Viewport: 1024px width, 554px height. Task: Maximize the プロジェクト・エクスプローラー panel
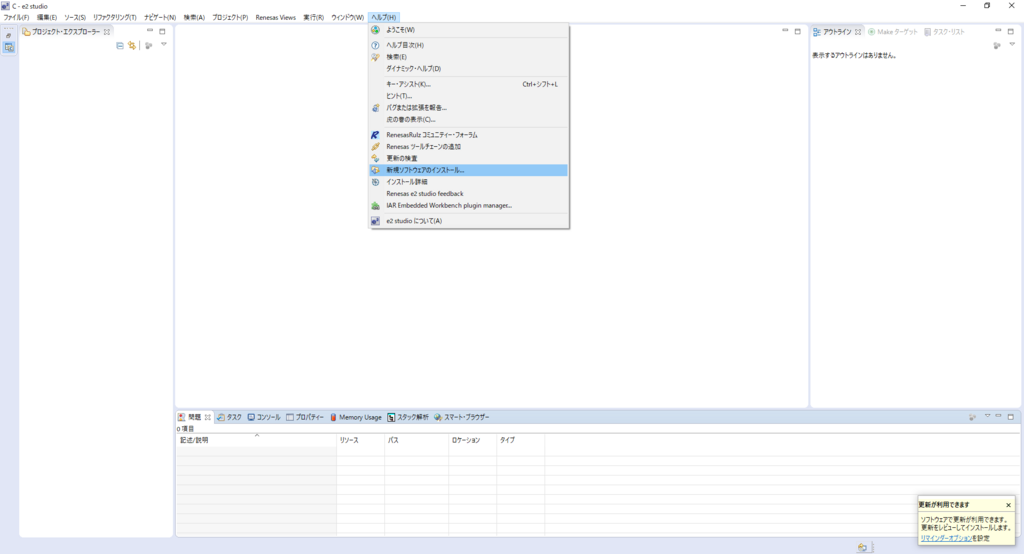(x=162, y=31)
